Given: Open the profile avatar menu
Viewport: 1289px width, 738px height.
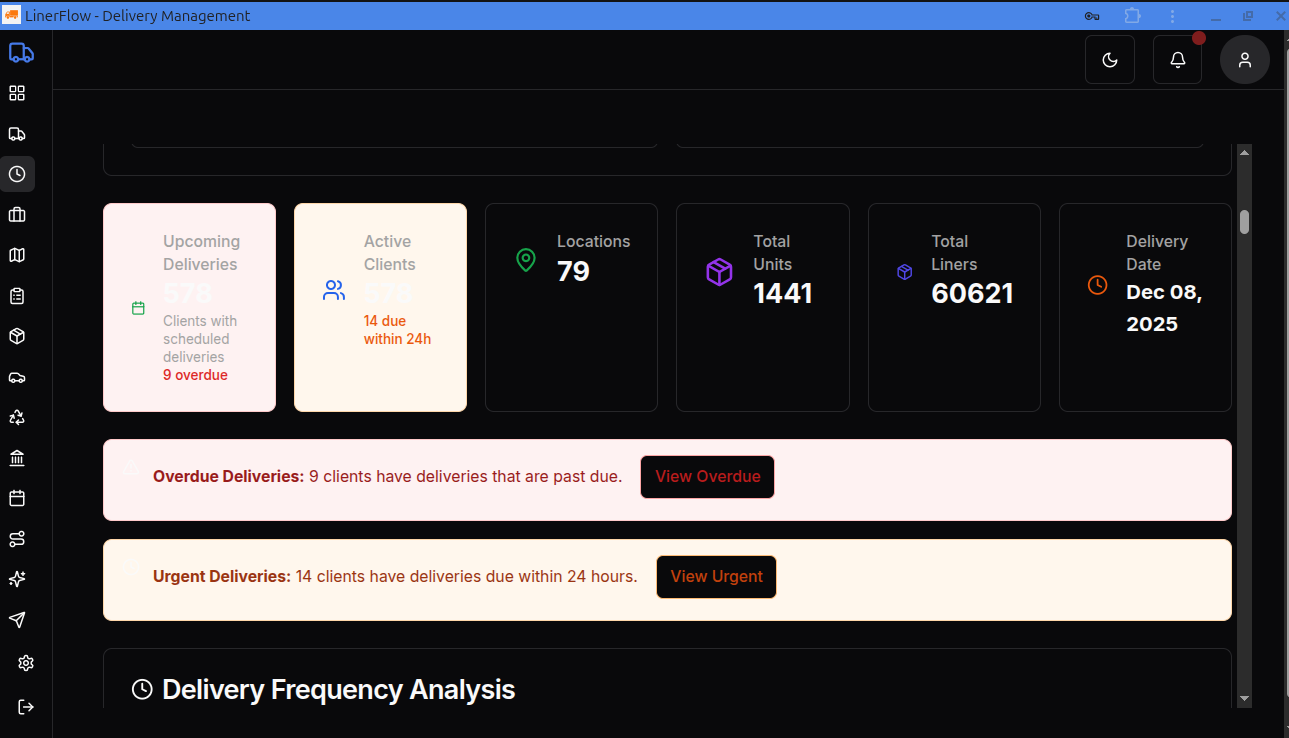Looking at the screenshot, I should (x=1244, y=59).
